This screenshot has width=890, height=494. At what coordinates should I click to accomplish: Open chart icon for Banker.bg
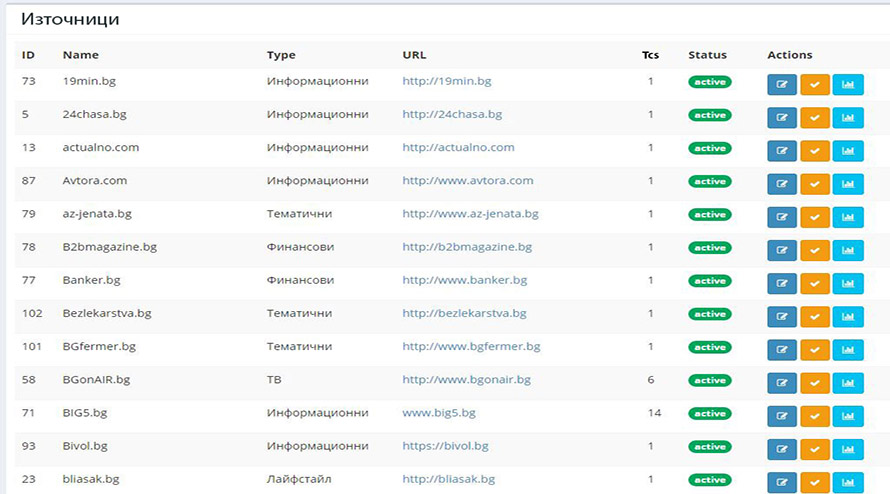(x=848, y=283)
